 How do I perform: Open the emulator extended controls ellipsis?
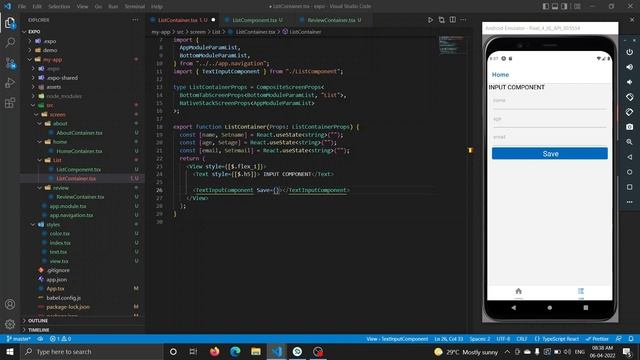pyautogui.click(x=629, y=202)
